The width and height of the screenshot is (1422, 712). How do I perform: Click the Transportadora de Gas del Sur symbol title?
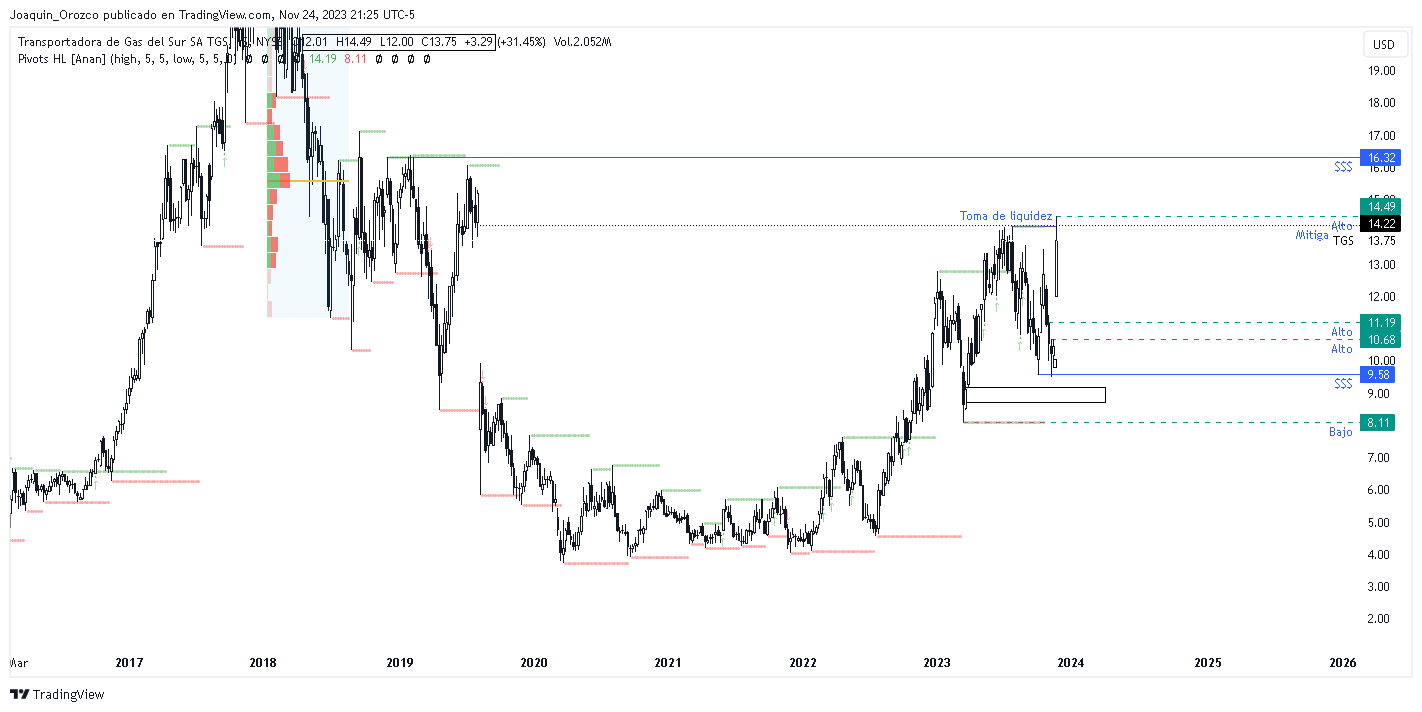click(x=123, y=42)
